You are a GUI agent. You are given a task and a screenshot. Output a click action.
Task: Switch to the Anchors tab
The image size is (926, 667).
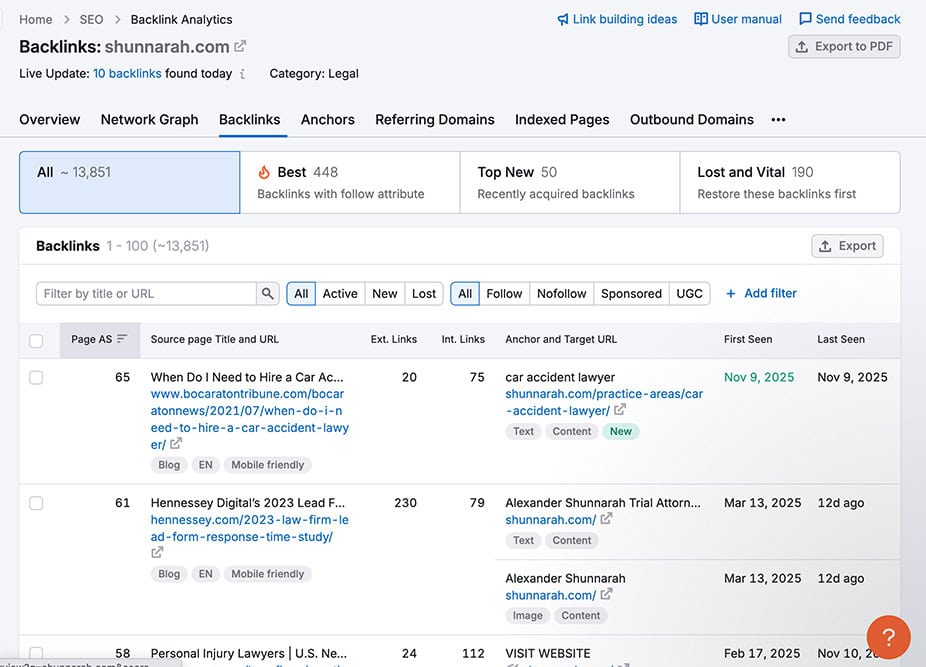327,119
